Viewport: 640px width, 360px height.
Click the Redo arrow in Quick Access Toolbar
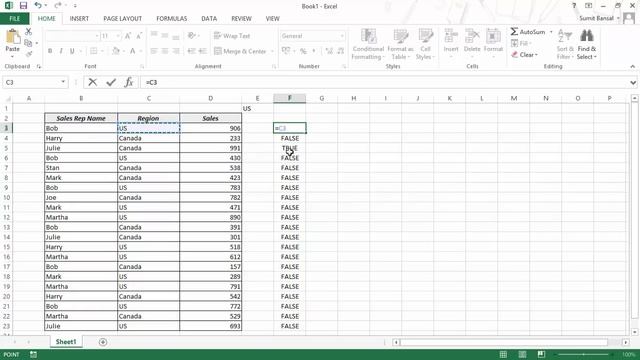point(58,6)
